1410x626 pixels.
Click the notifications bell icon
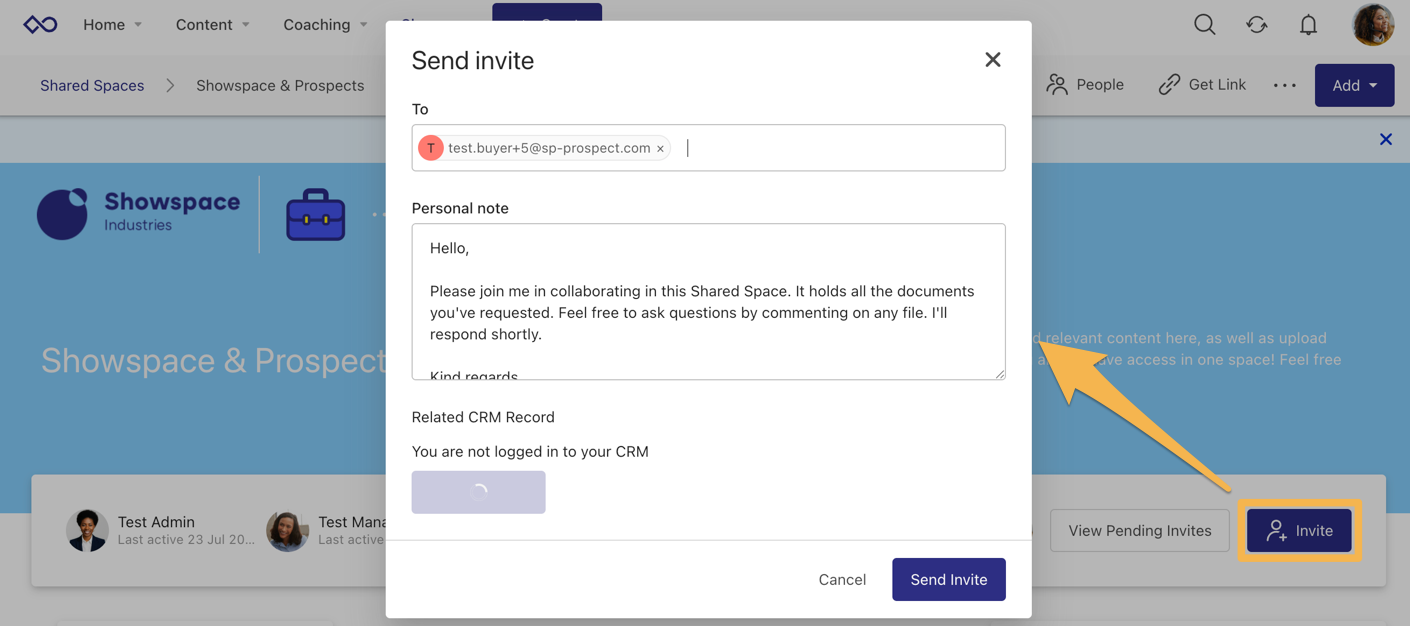(x=1307, y=24)
